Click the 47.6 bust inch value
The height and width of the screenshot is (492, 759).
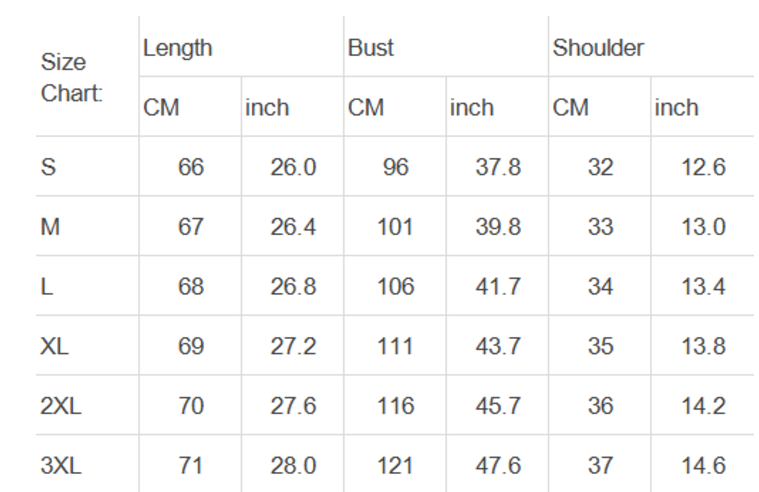coord(498,465)
